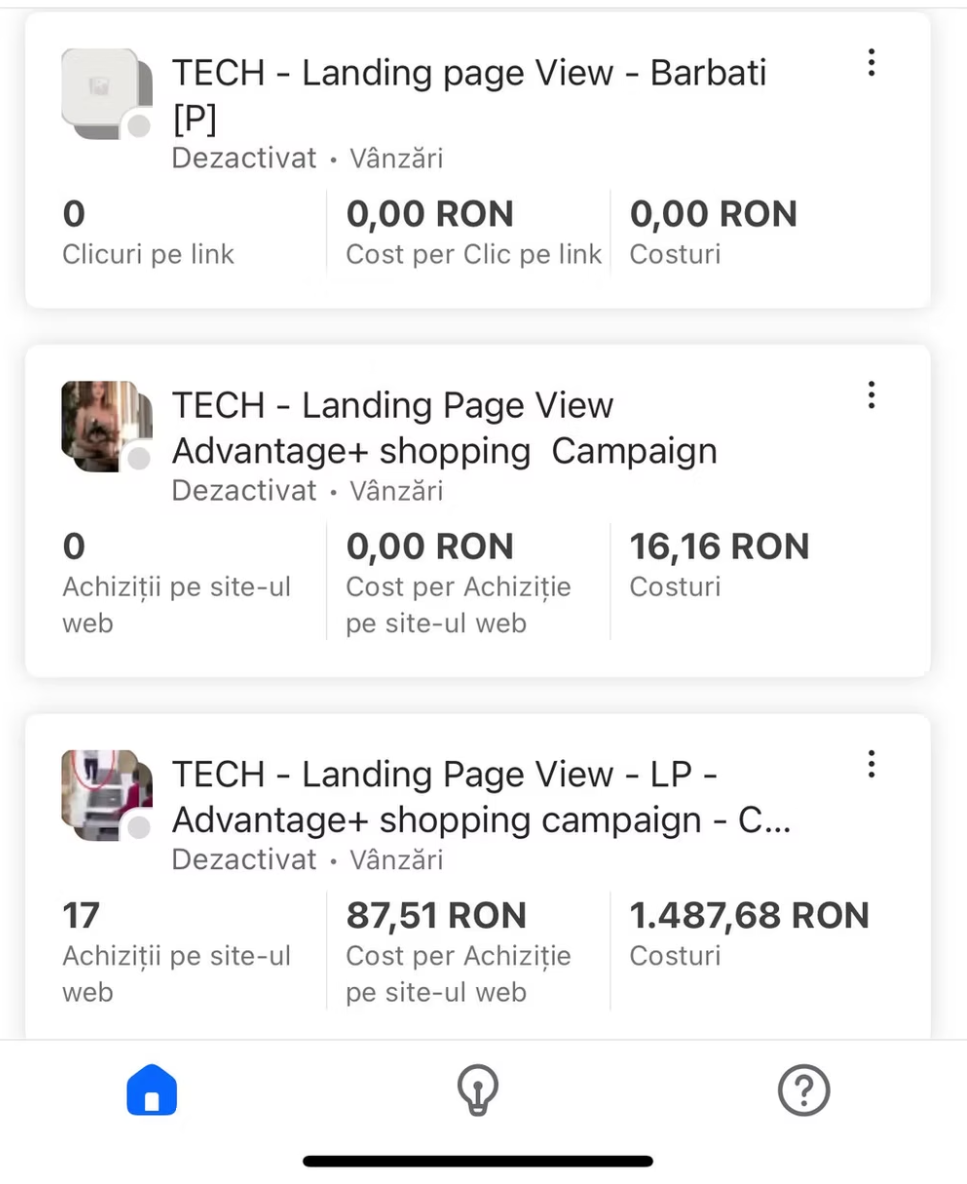The width and height of the screenshot is (967, 1184).
Task: Tap the question mark help icon
Action: tap(804, 1089)
